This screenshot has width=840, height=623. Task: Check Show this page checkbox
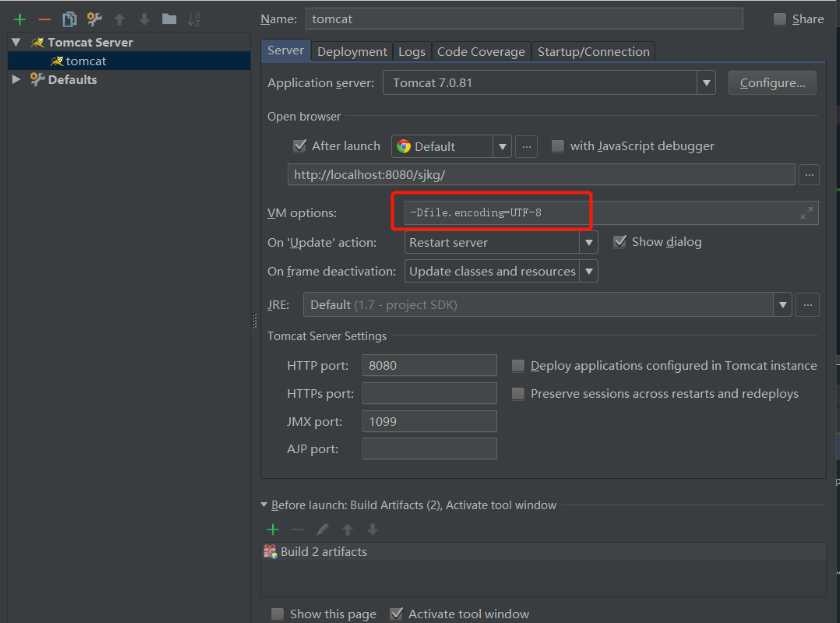(278, 614)
